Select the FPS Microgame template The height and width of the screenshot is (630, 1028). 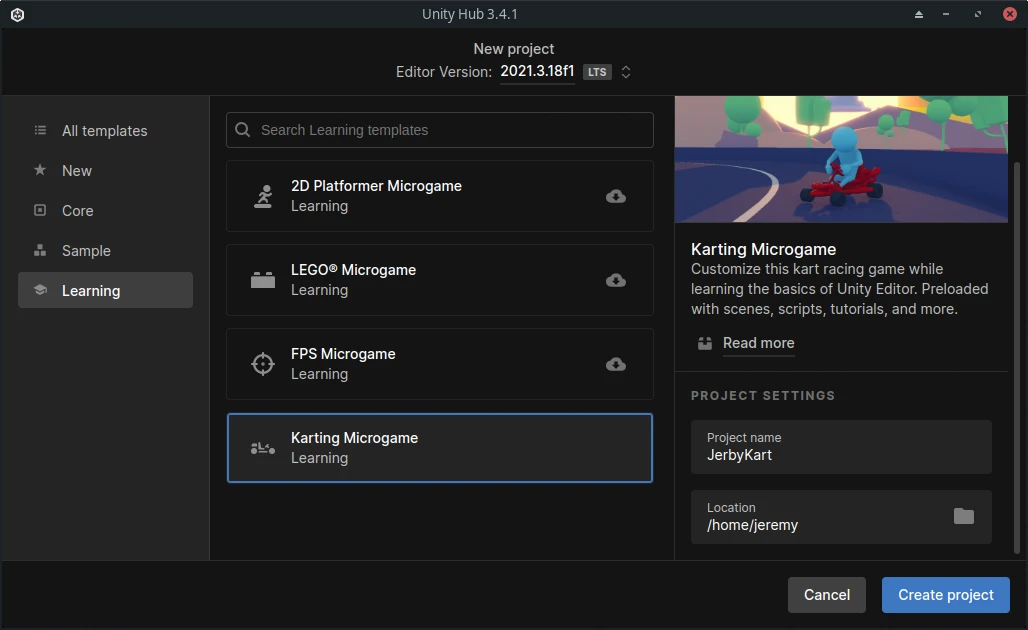[440, 364]
